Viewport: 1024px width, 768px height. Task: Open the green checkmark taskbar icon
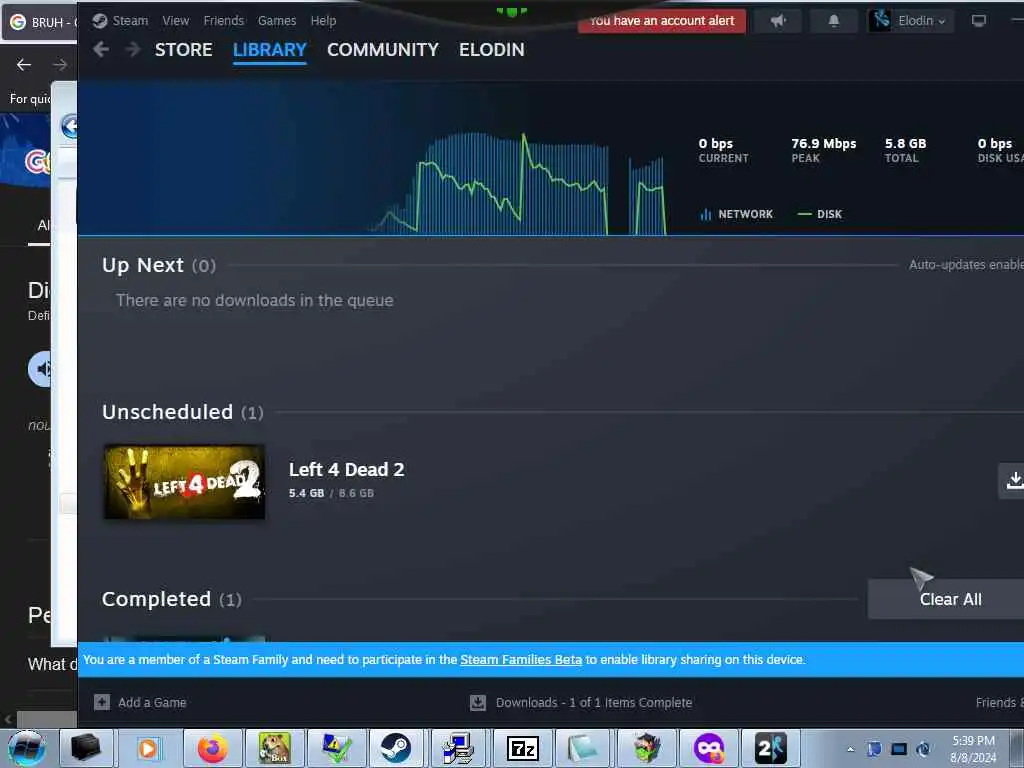[335, 748]
